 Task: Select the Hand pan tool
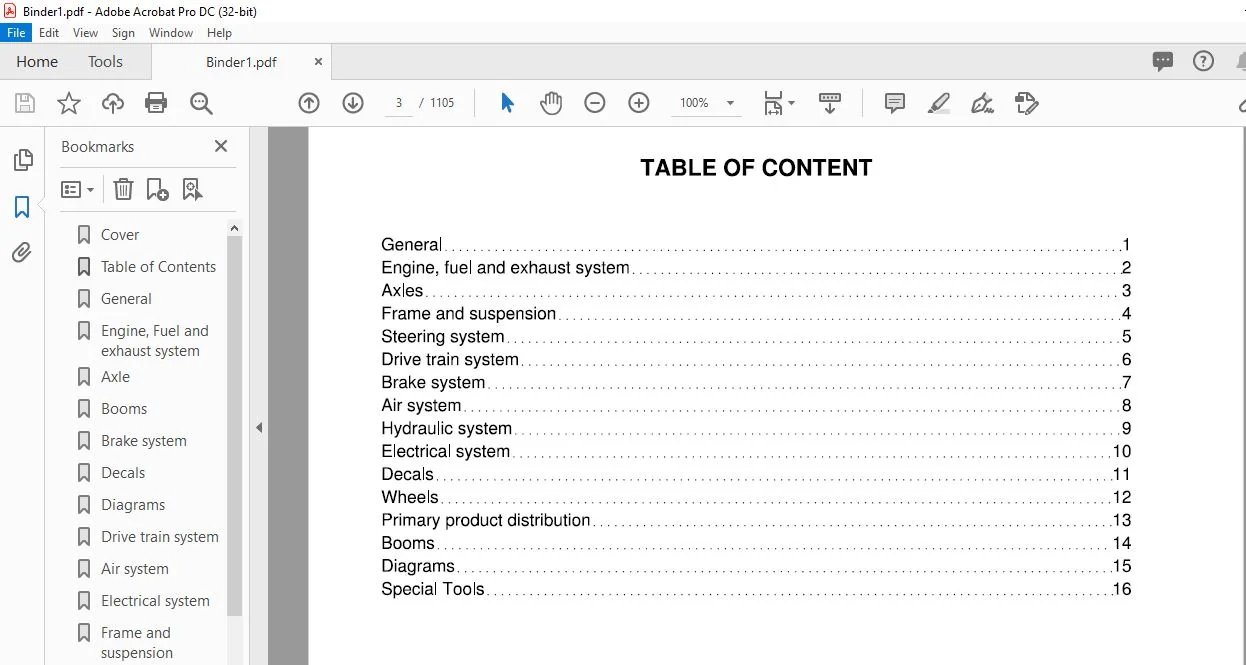tap(551, 103)
